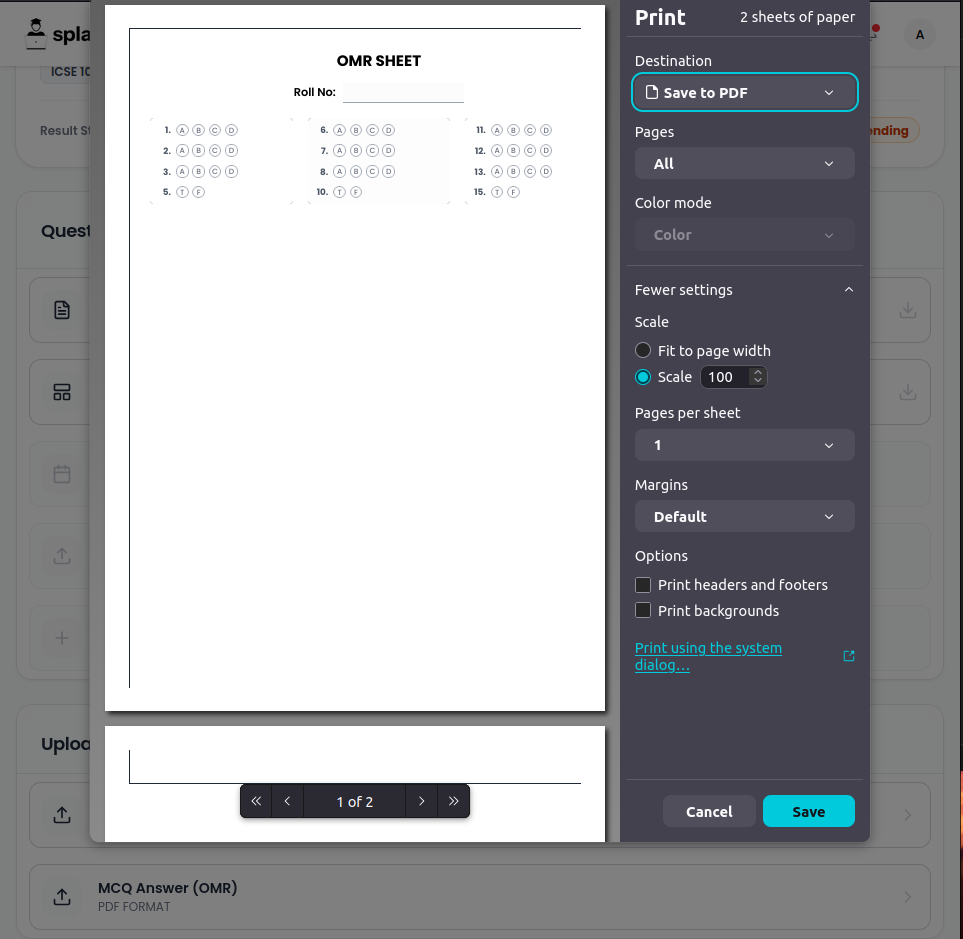Click the layout grid icon in the questions list

[62, 392]
